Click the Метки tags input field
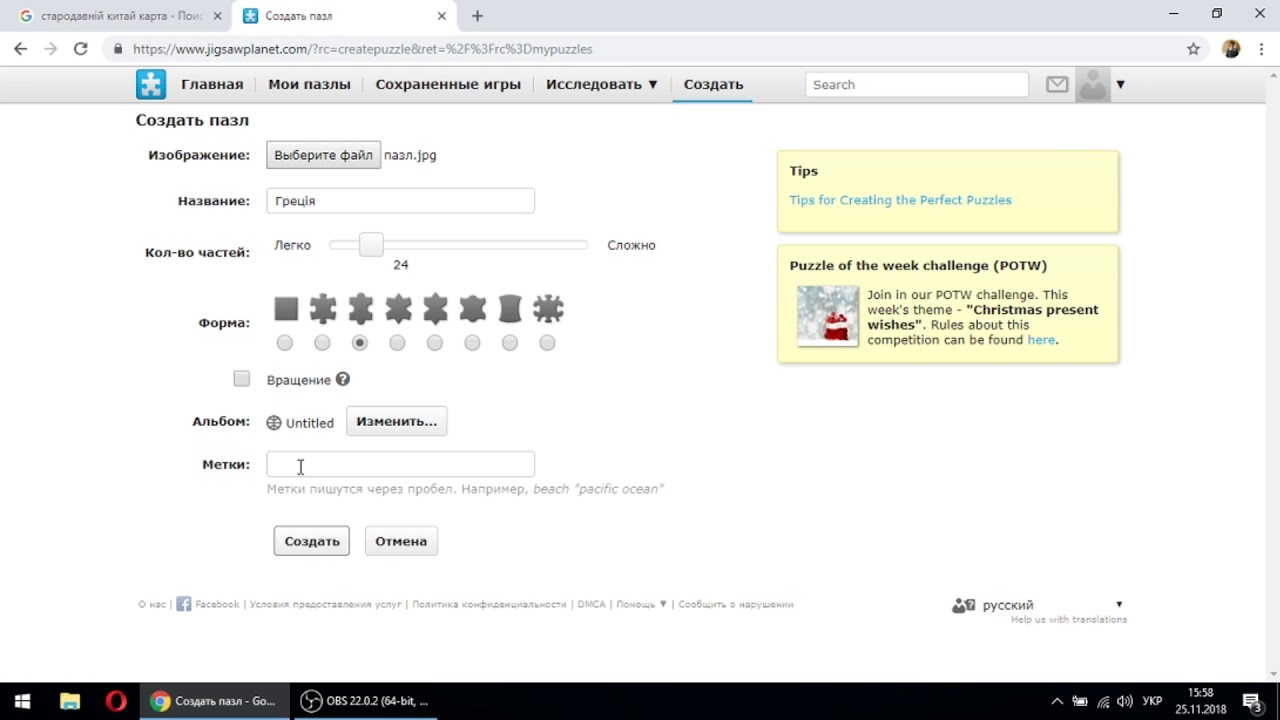Screen dimensions: 1280x720 pyautogui.click(x=400, y=464)
